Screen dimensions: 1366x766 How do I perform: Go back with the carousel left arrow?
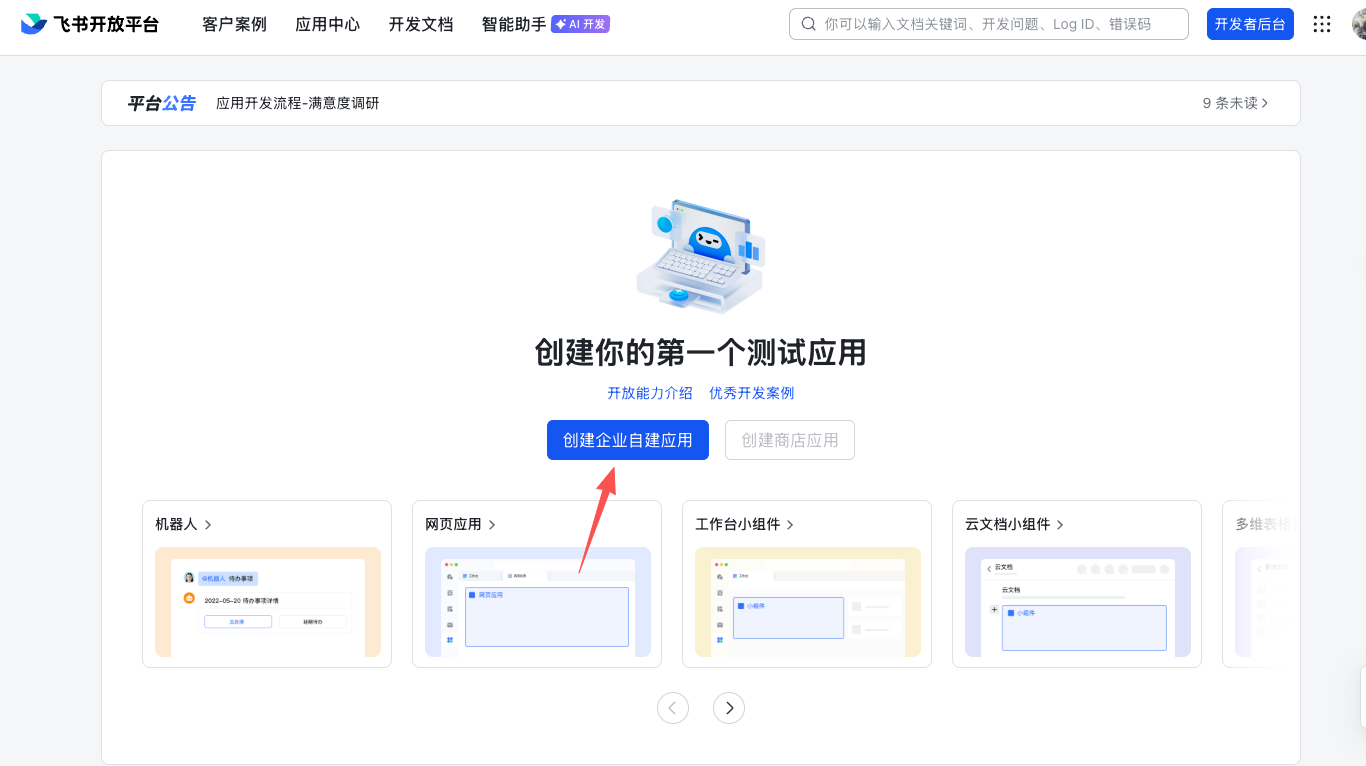tap(673, 707)
